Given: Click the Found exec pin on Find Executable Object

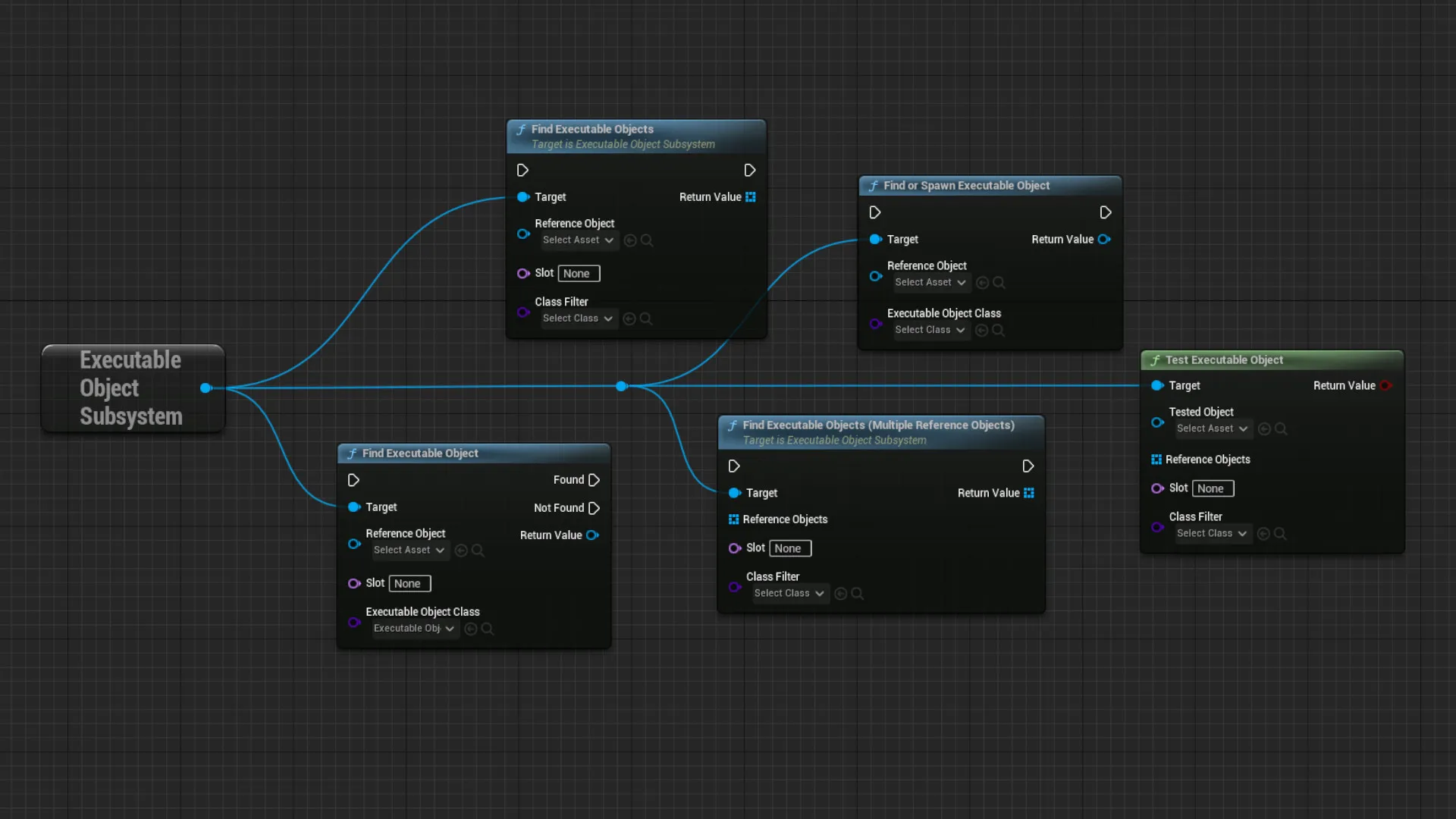Looking at the screenshot, I should click(594, 480).
